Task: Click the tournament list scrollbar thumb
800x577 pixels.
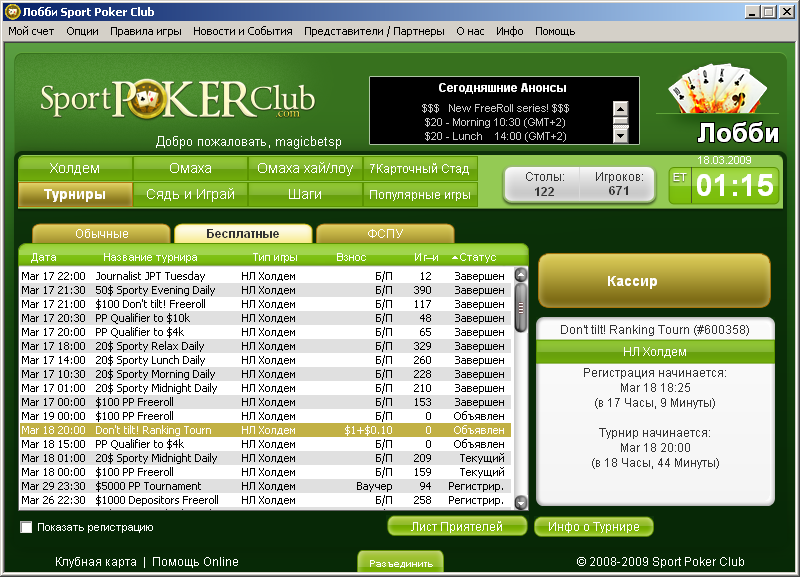Action: (521, 308)
